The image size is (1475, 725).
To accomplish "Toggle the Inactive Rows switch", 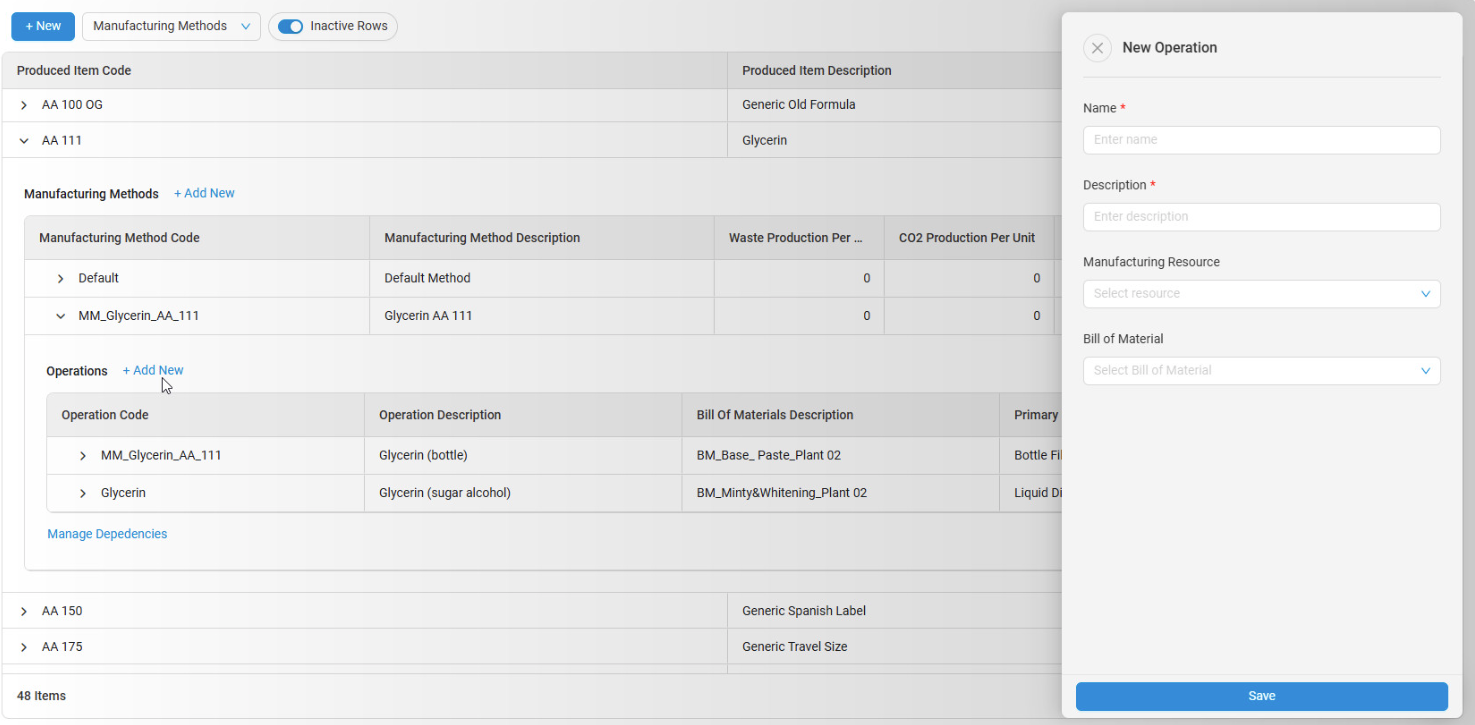I will click(x=290, y=26).
